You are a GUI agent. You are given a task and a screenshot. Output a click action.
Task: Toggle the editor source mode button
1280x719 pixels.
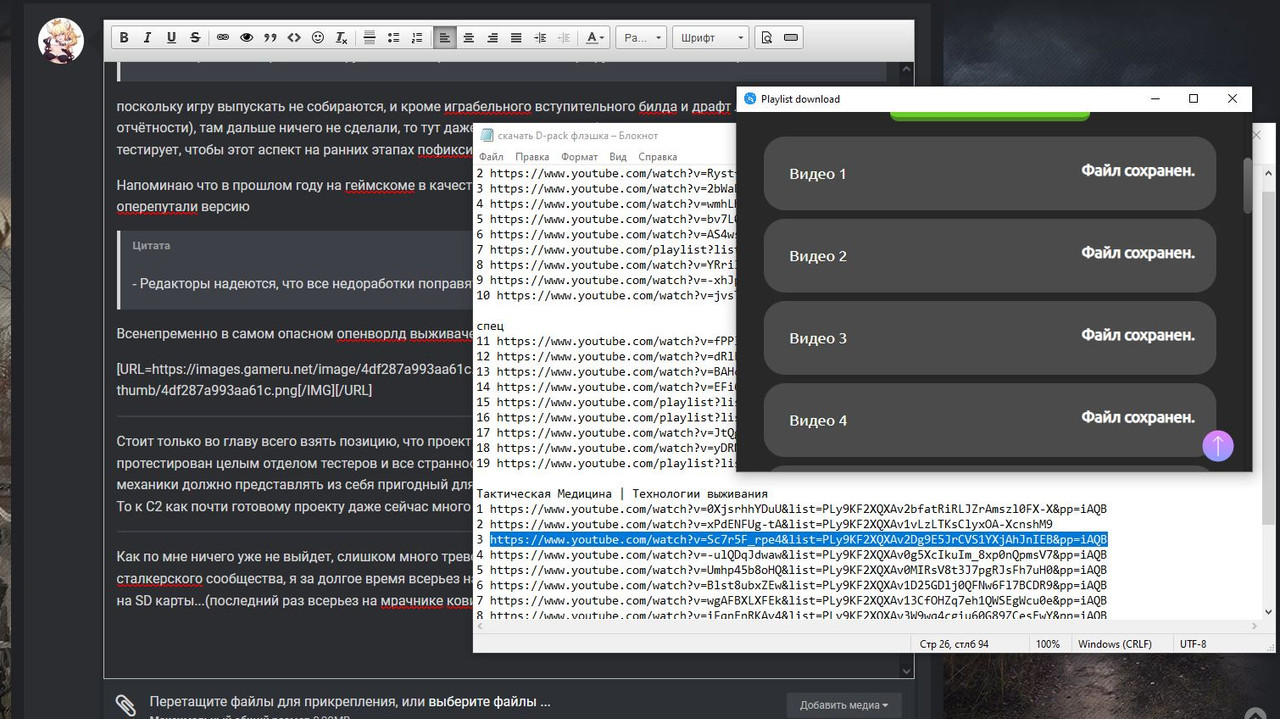point(791,38)
